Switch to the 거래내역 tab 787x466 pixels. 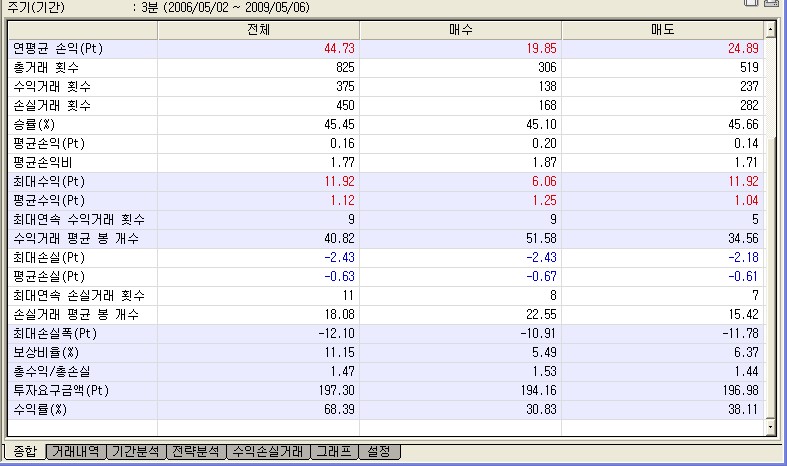tap(76, 452)
